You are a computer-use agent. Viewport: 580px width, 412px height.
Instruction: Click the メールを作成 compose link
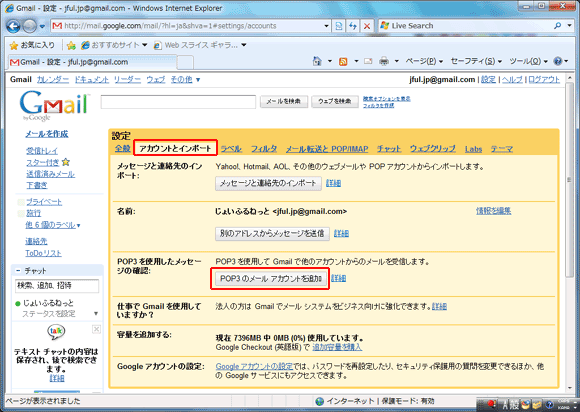tap(47, 134)
